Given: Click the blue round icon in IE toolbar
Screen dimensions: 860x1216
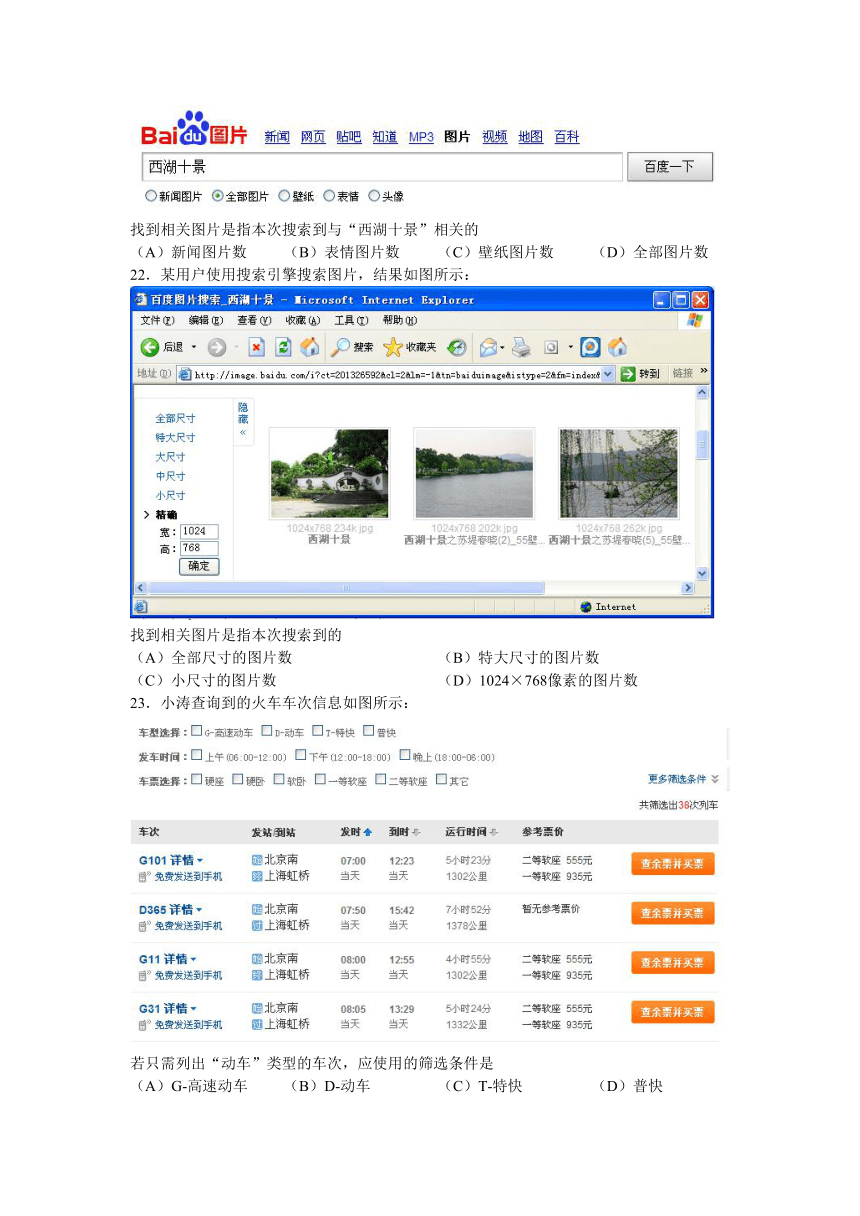Looking at the screenshot, I should [591, 347].
